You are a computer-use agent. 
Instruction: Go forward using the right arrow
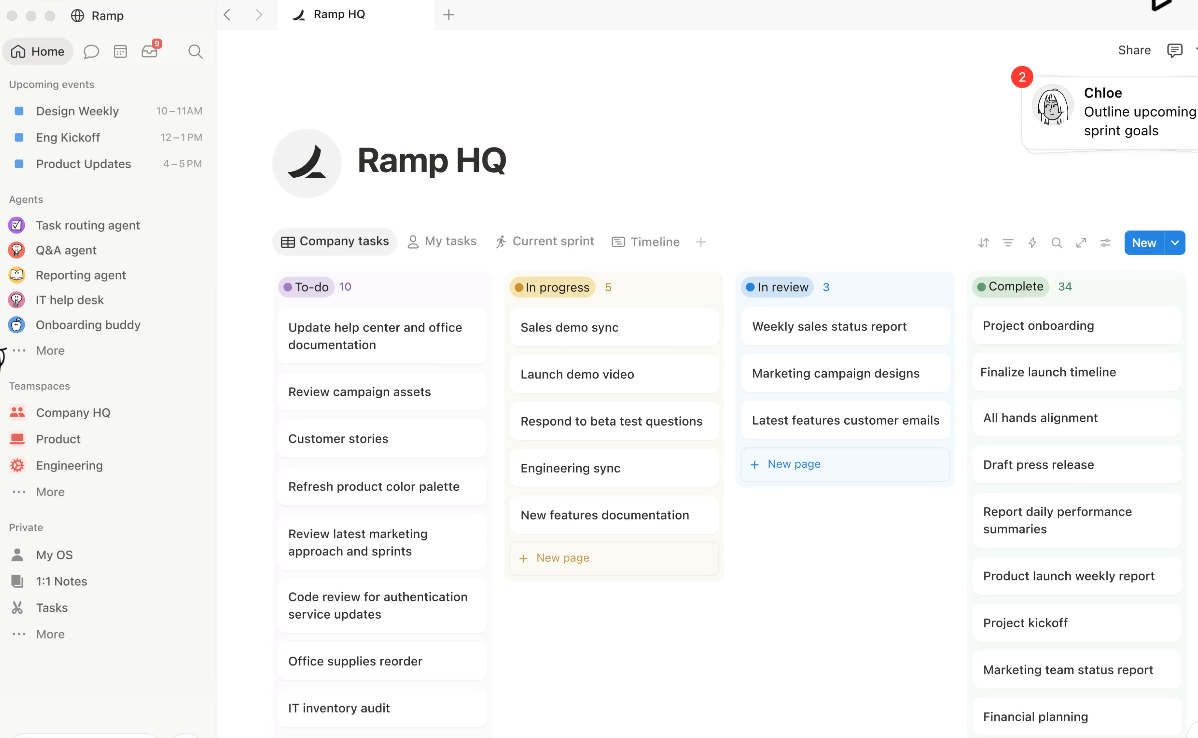[x=259, y=15]
